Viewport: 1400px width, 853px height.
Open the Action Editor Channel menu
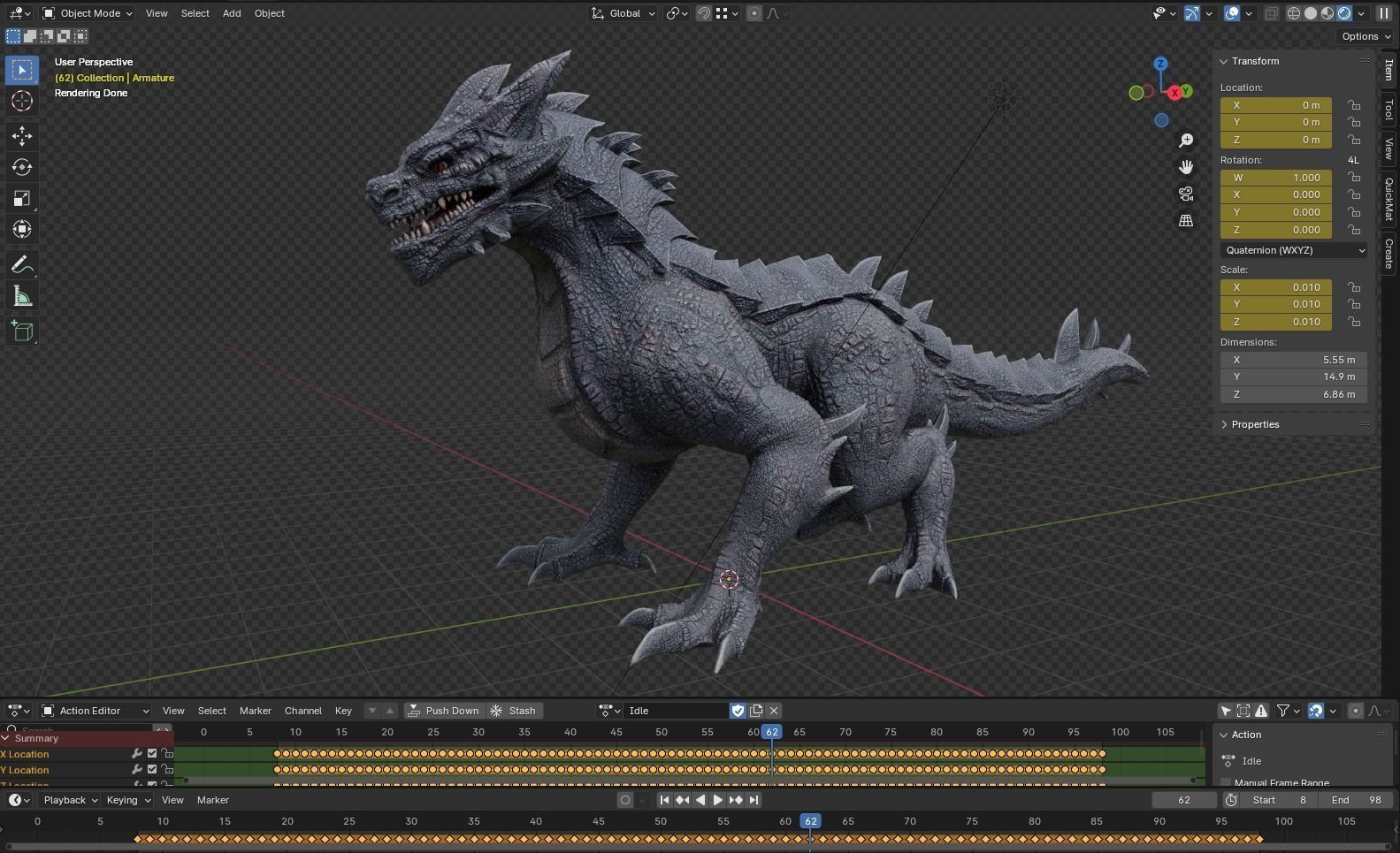303,711
